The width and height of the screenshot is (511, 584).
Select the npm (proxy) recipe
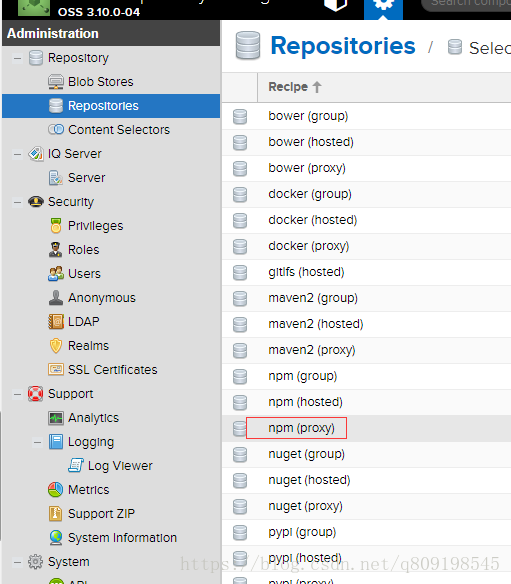coord(366,429)
